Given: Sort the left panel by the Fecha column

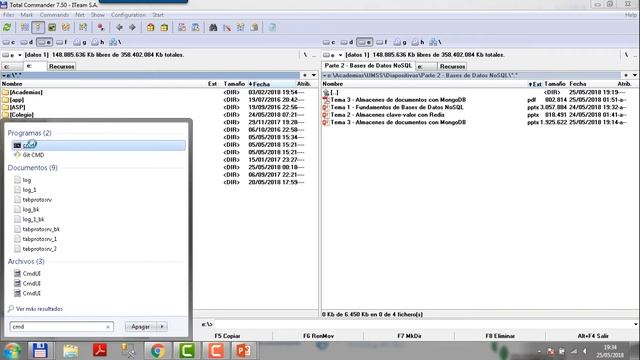Looking at the screenshot, I should tap(261, 84).
